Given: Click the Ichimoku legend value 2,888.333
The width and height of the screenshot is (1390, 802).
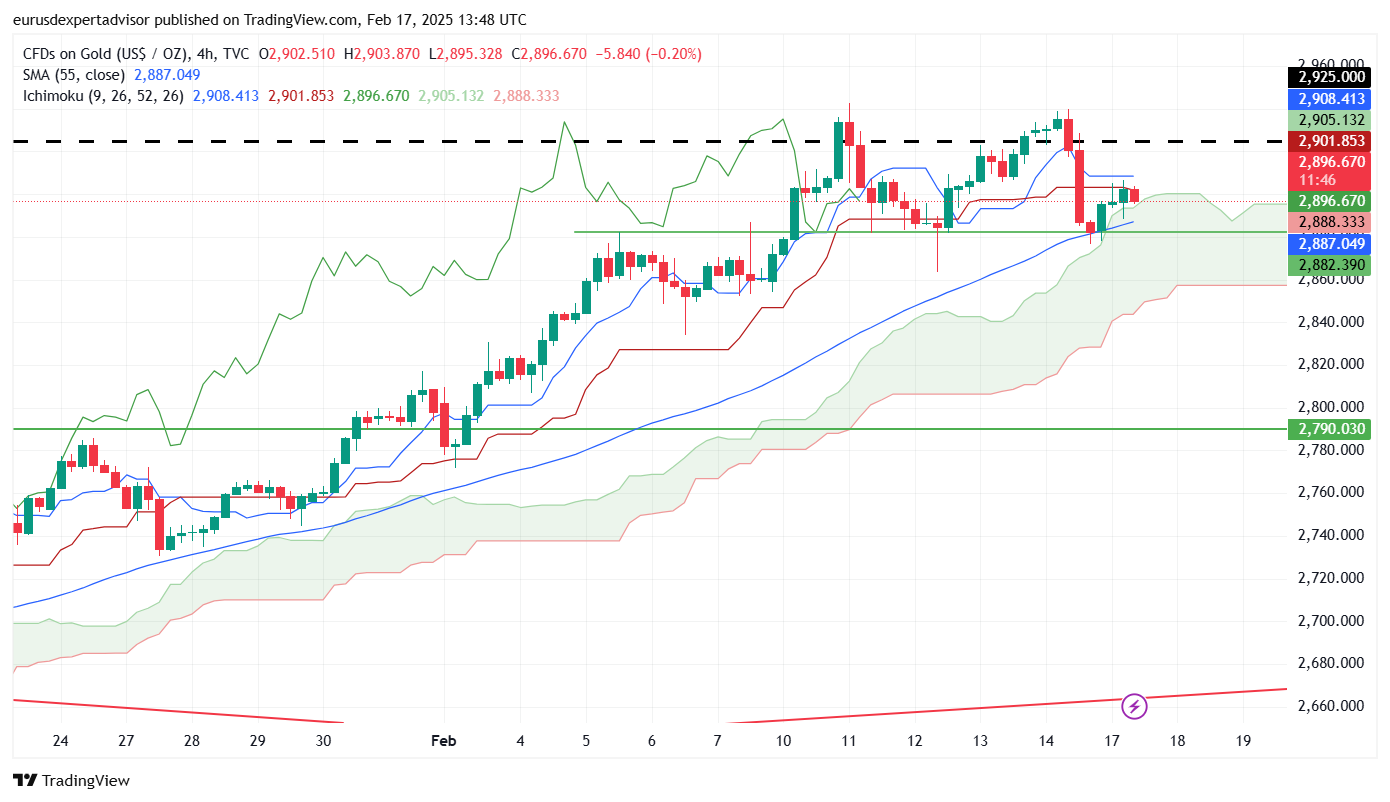Looking at the screenshot, I should 526,96.
